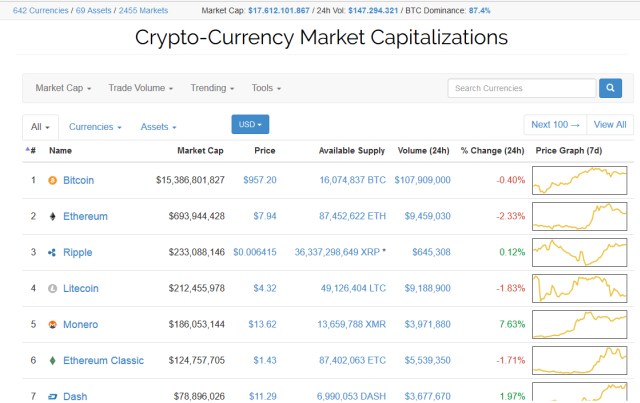The image size is (640, 403).
Task: Open Bitcoin 7-day price graph
Action: pos(580,180)
